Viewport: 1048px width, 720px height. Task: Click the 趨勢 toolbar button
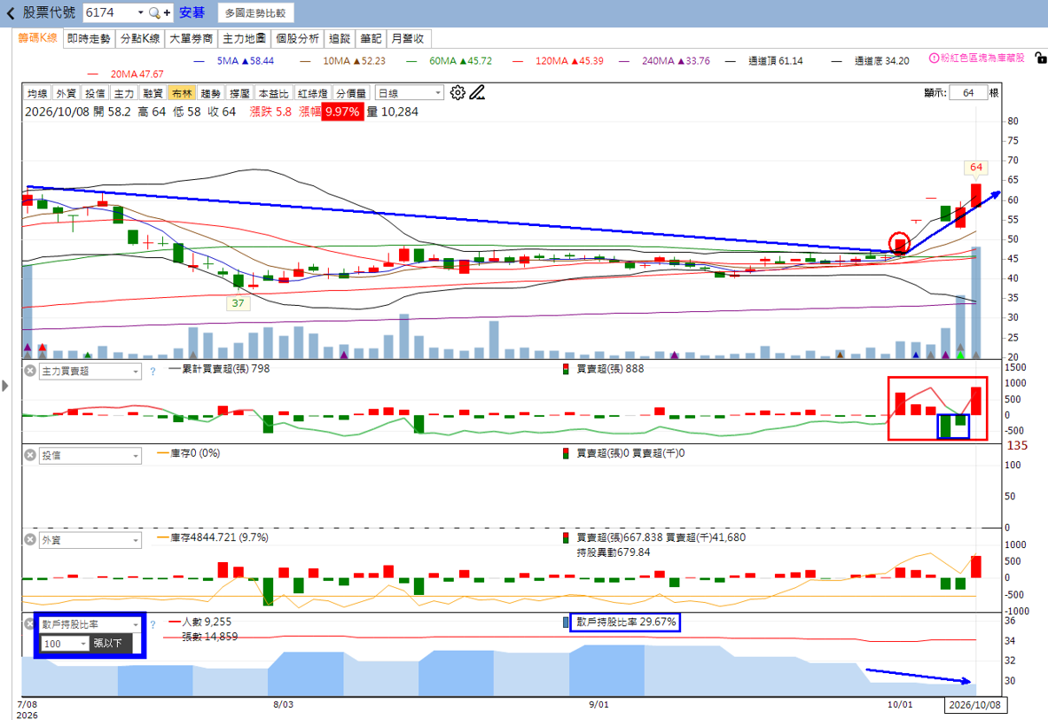click(210, 93)
